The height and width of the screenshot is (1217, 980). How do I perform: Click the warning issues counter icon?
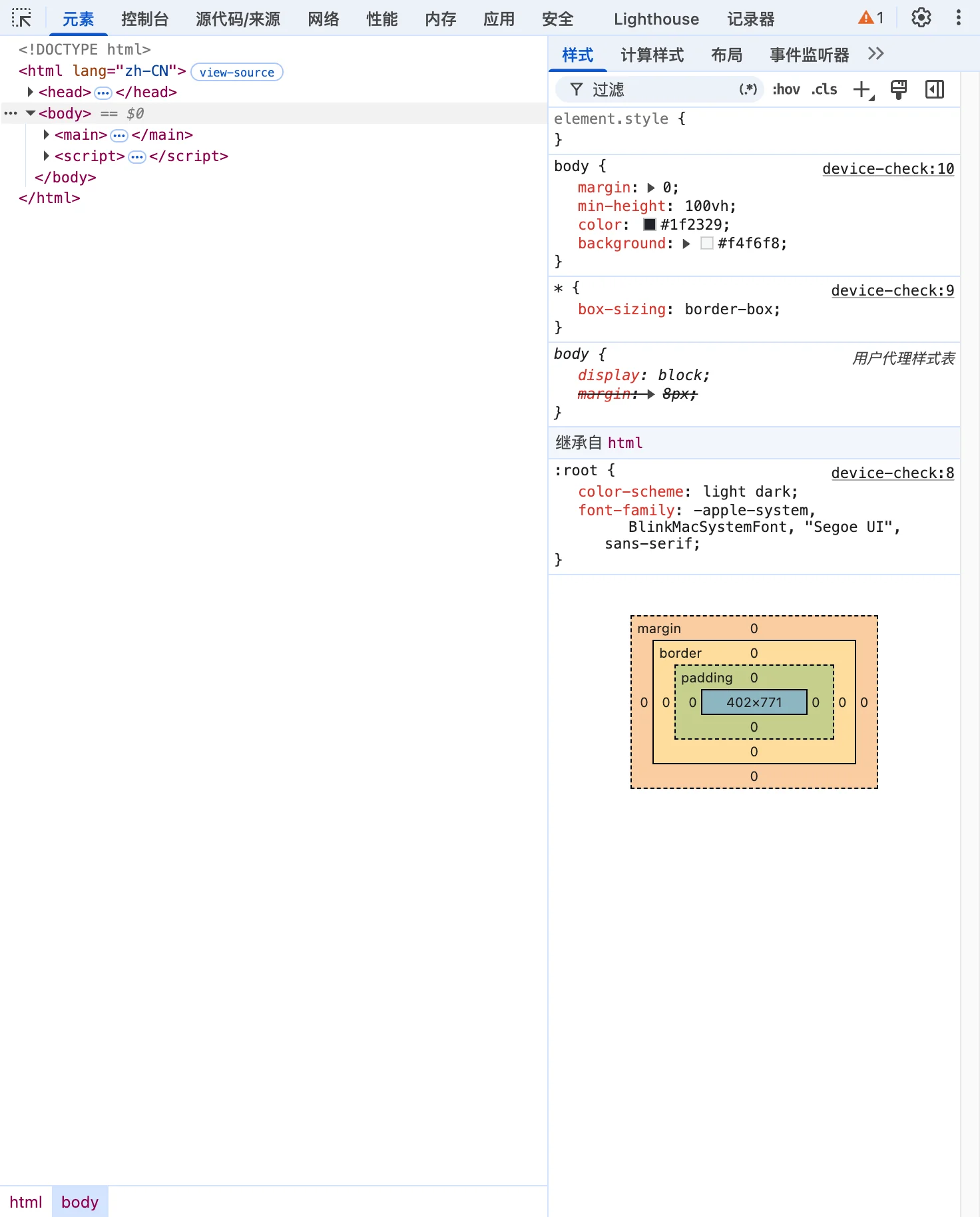[871, 18]
